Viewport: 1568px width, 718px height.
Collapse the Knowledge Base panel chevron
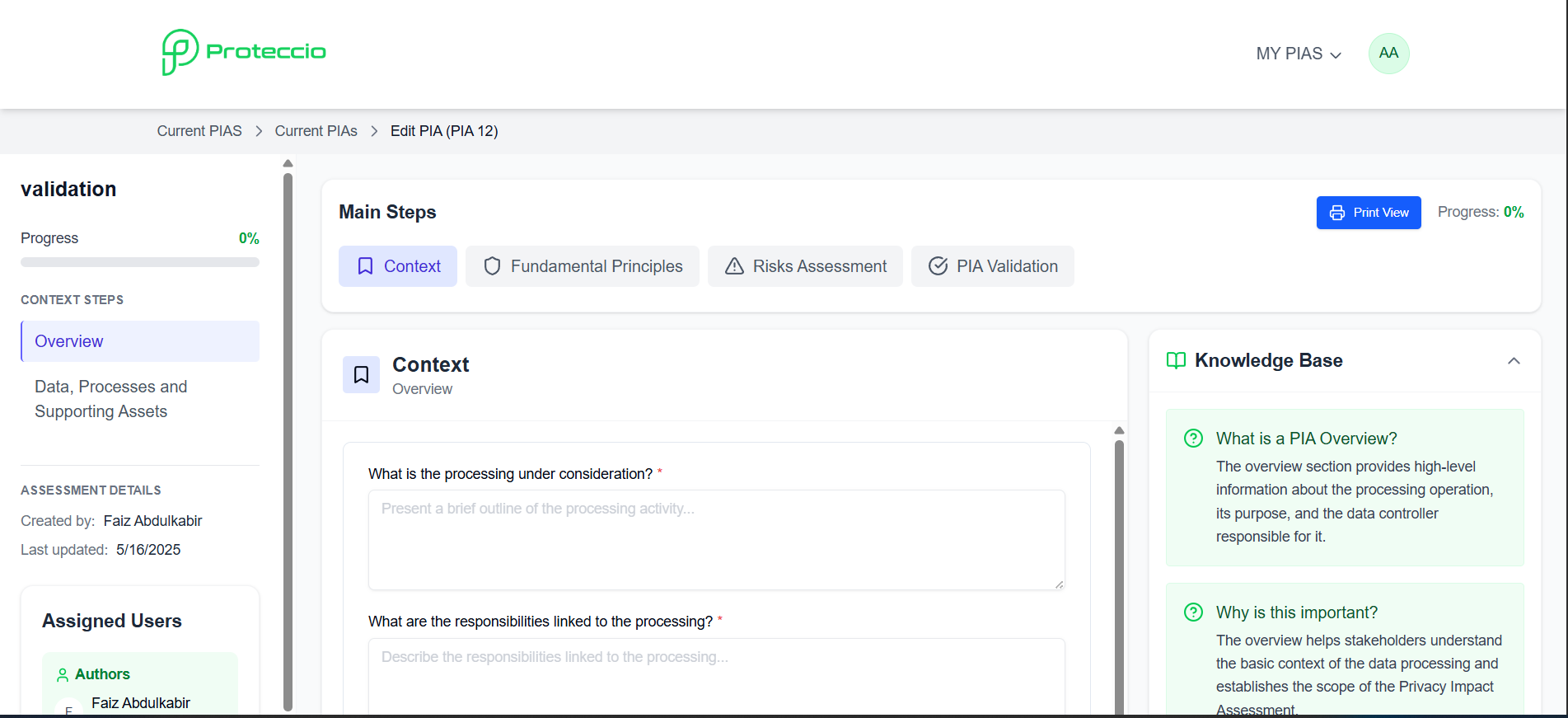coord(1514,361)
